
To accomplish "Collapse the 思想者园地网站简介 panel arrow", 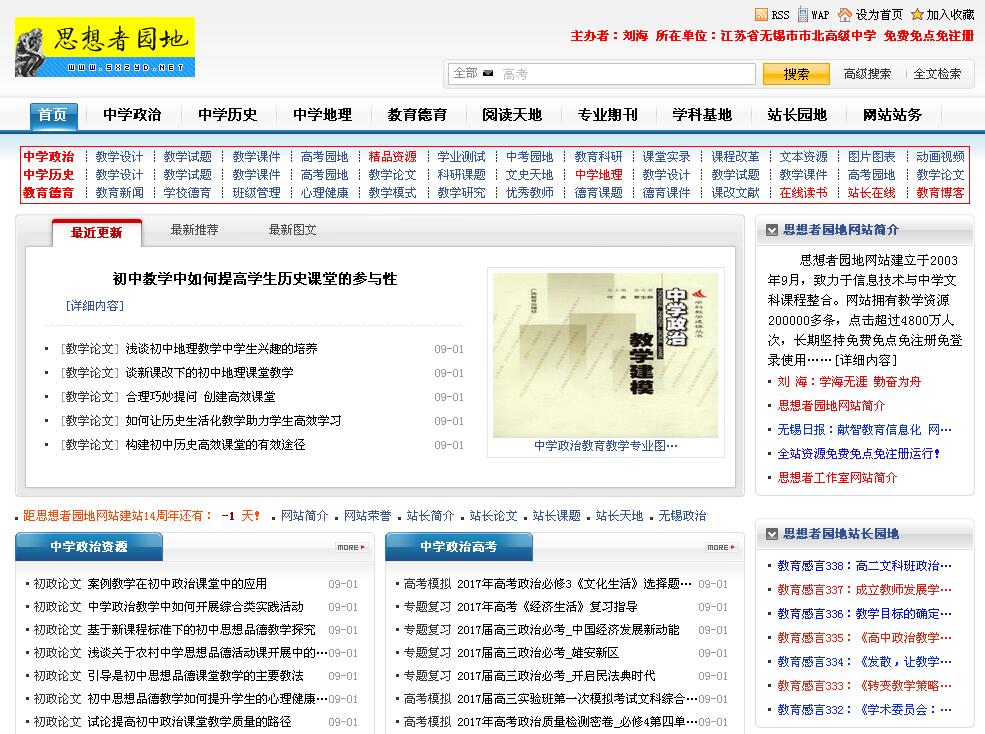I will 771,230.
